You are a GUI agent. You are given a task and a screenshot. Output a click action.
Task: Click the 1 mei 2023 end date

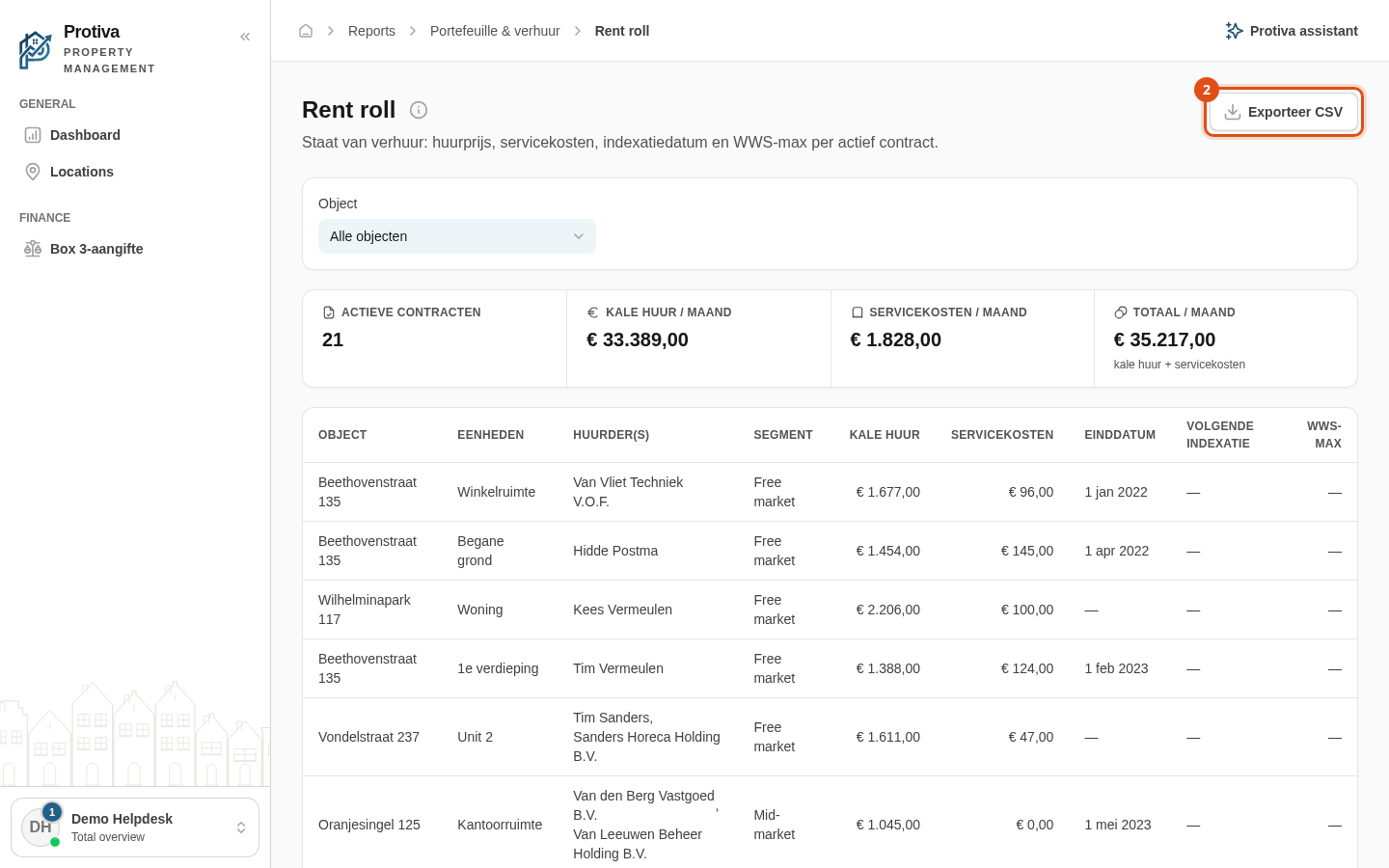tap(1118, 825)
